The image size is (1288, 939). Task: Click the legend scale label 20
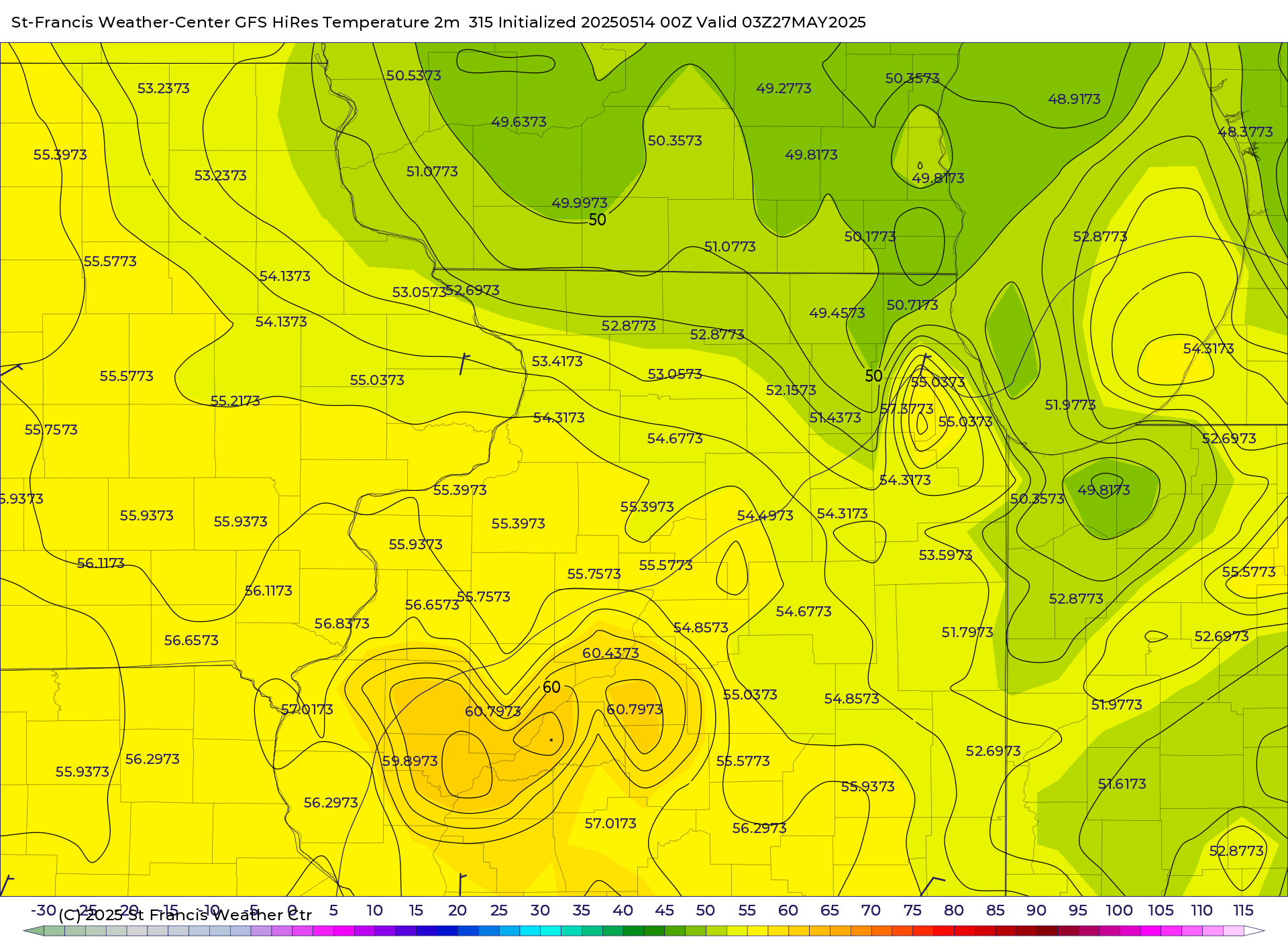click(457, 910)
